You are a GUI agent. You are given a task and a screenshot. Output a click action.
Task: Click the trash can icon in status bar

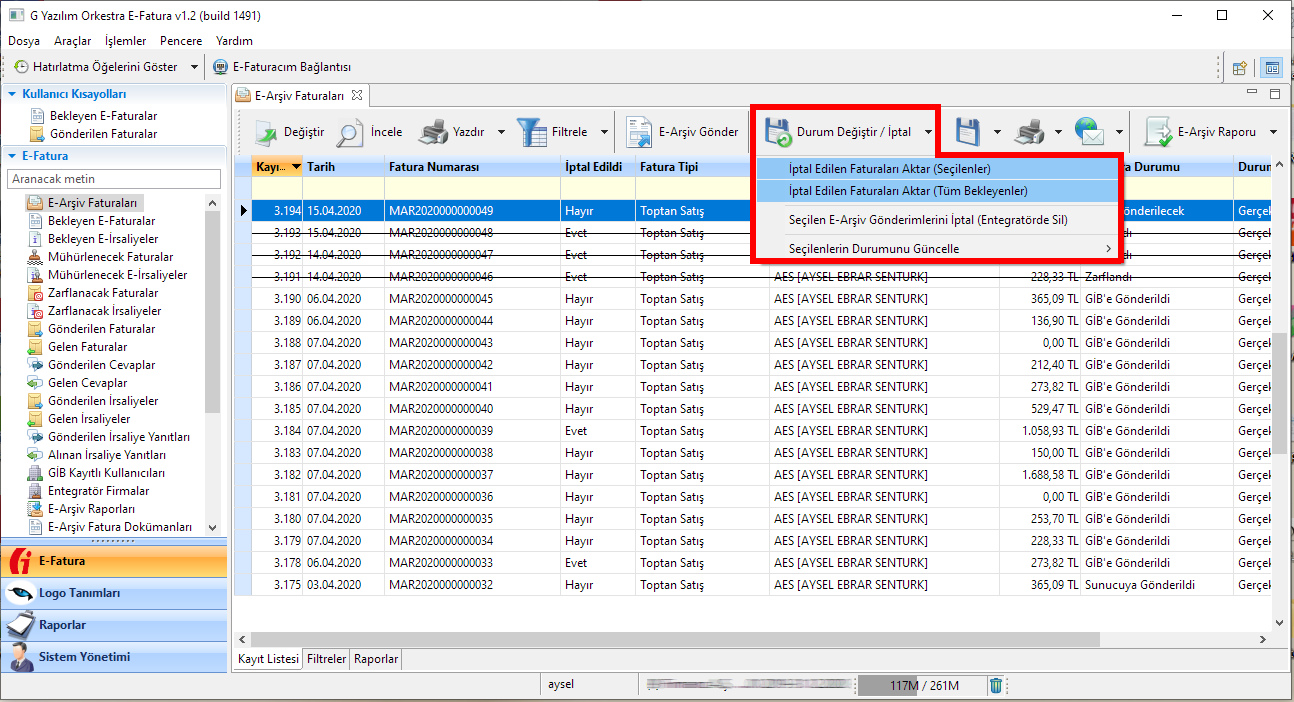pyautogui.click(x=996, y=685)
